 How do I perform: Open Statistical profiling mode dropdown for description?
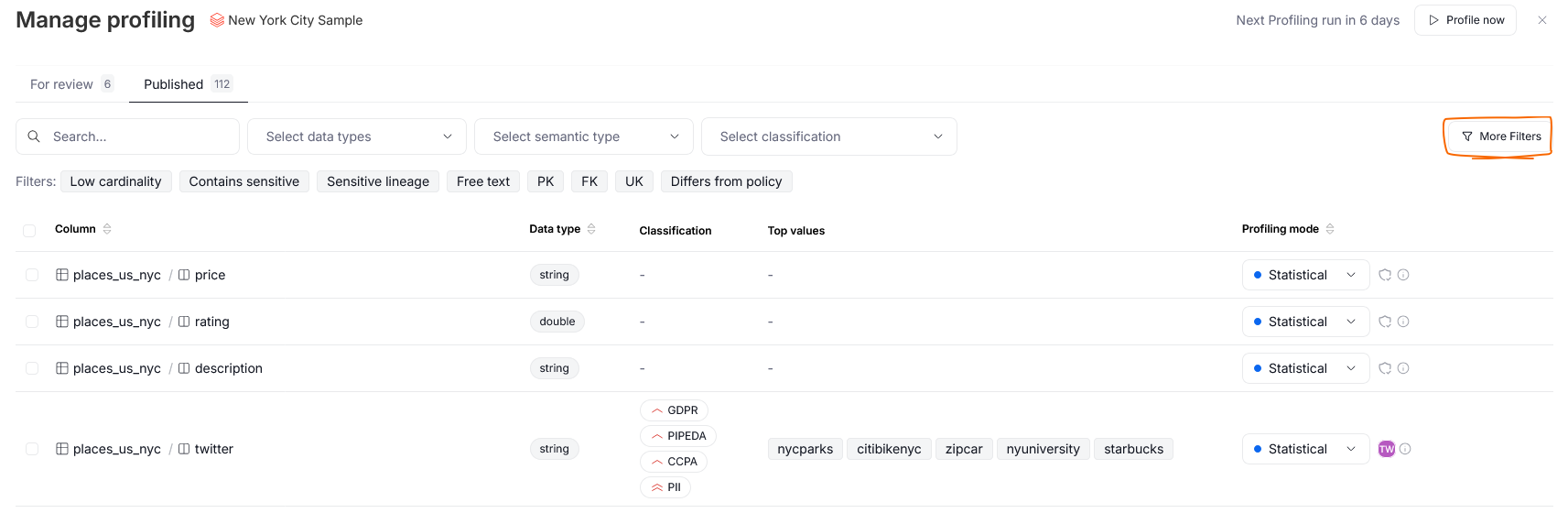tap(1305, 368)
